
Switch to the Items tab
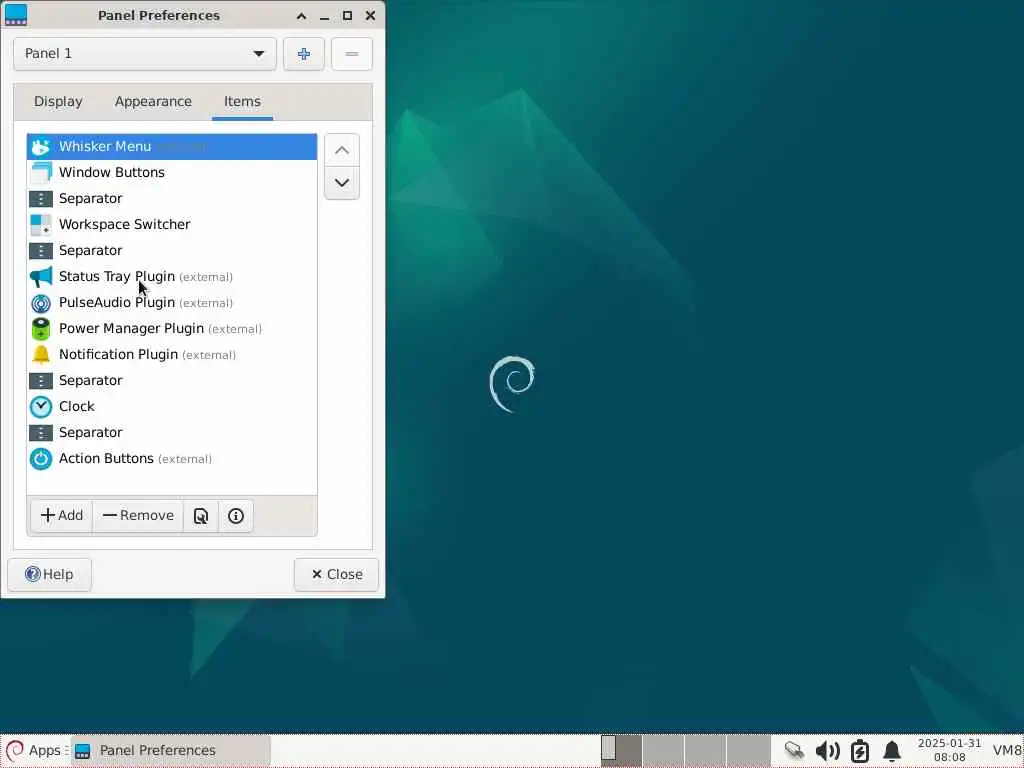tap(242, 102)
